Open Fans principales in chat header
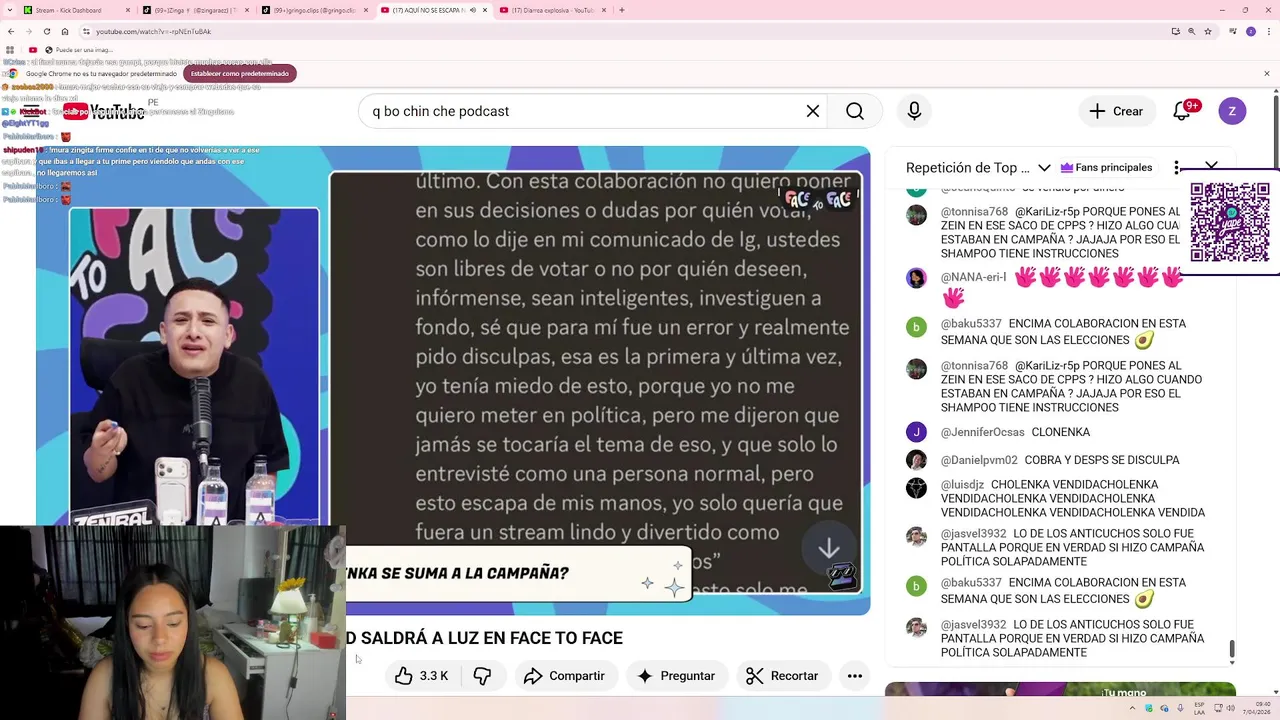The width and height of the screenshot is (1280, 720). click(1106, 168)
